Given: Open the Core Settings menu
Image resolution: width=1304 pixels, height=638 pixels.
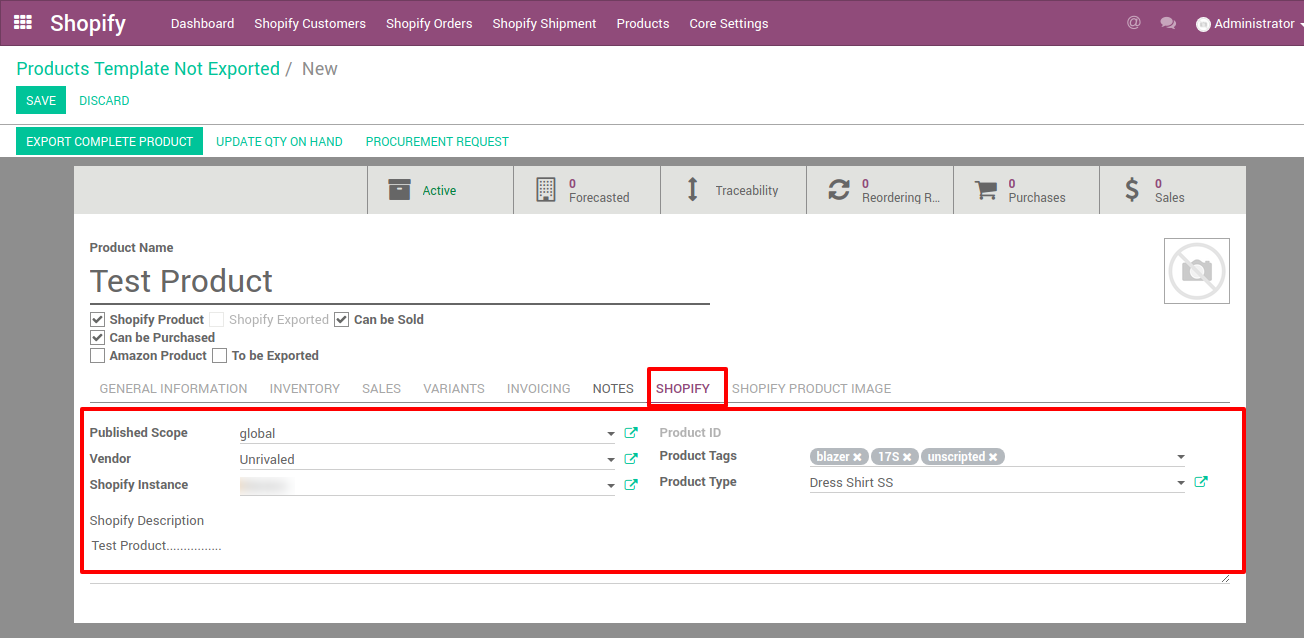Looking at the screenshot, I should [x=729, y=23].
